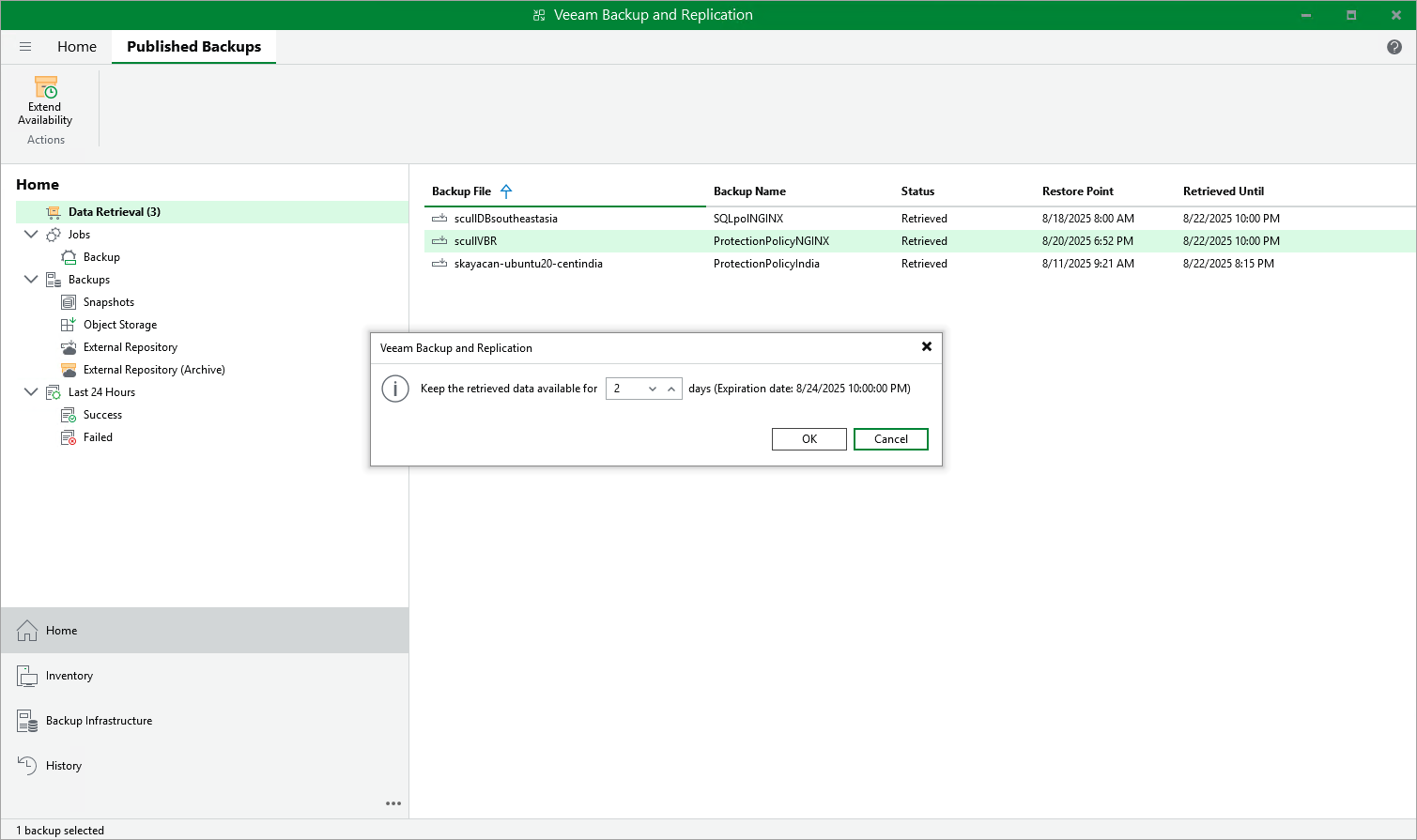This screenshot has height=840, width=1417.
Task: Sort by Restore Point column header
Action: 1078,191
